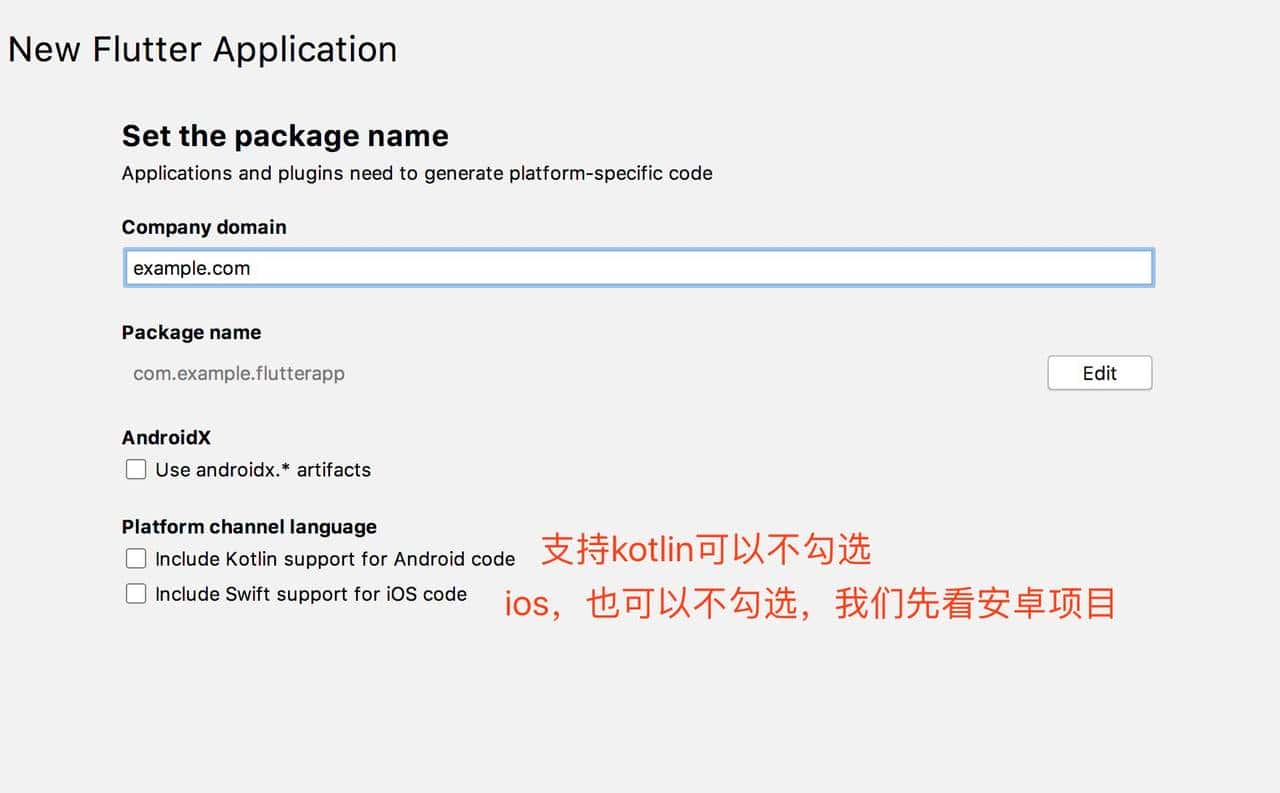Check Include Kotlin support for Android code

pyautogui.click(x=136, y=558)
